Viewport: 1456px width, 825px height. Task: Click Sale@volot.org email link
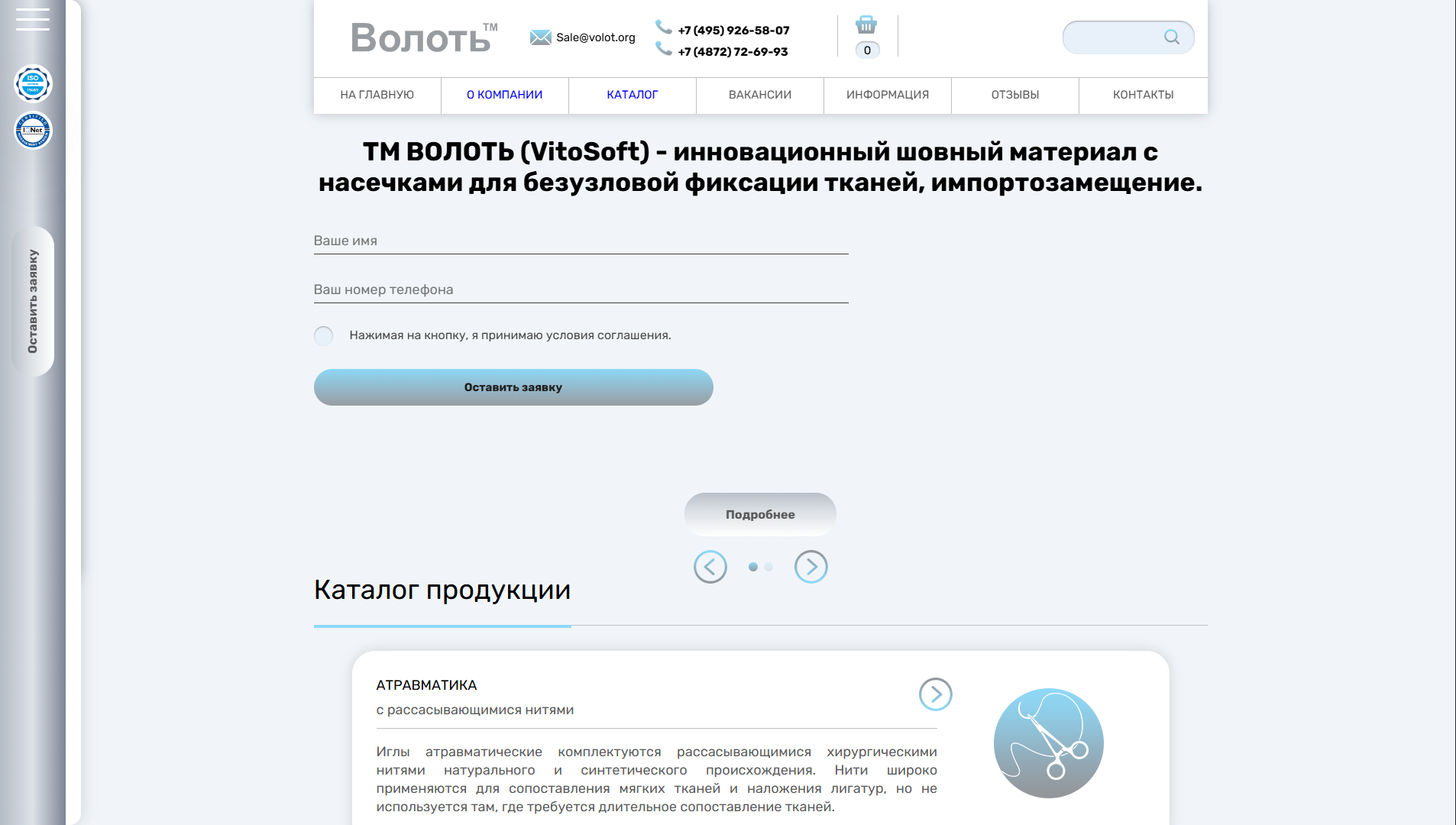click(596, 37)
